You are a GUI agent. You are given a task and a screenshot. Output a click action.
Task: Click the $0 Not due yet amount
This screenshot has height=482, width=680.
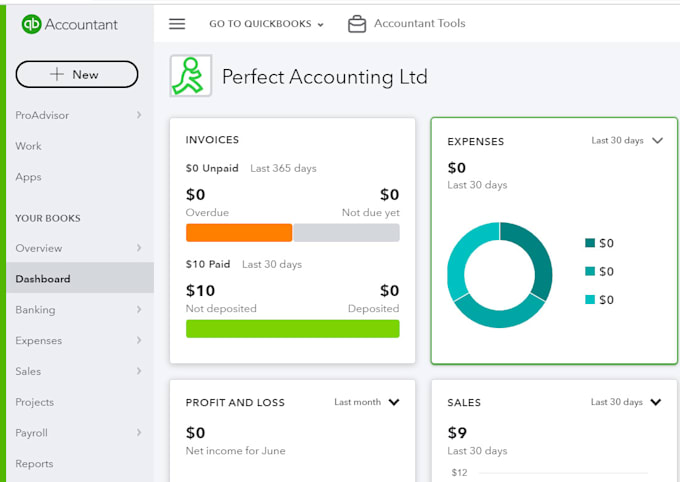[x=389, y=195]
